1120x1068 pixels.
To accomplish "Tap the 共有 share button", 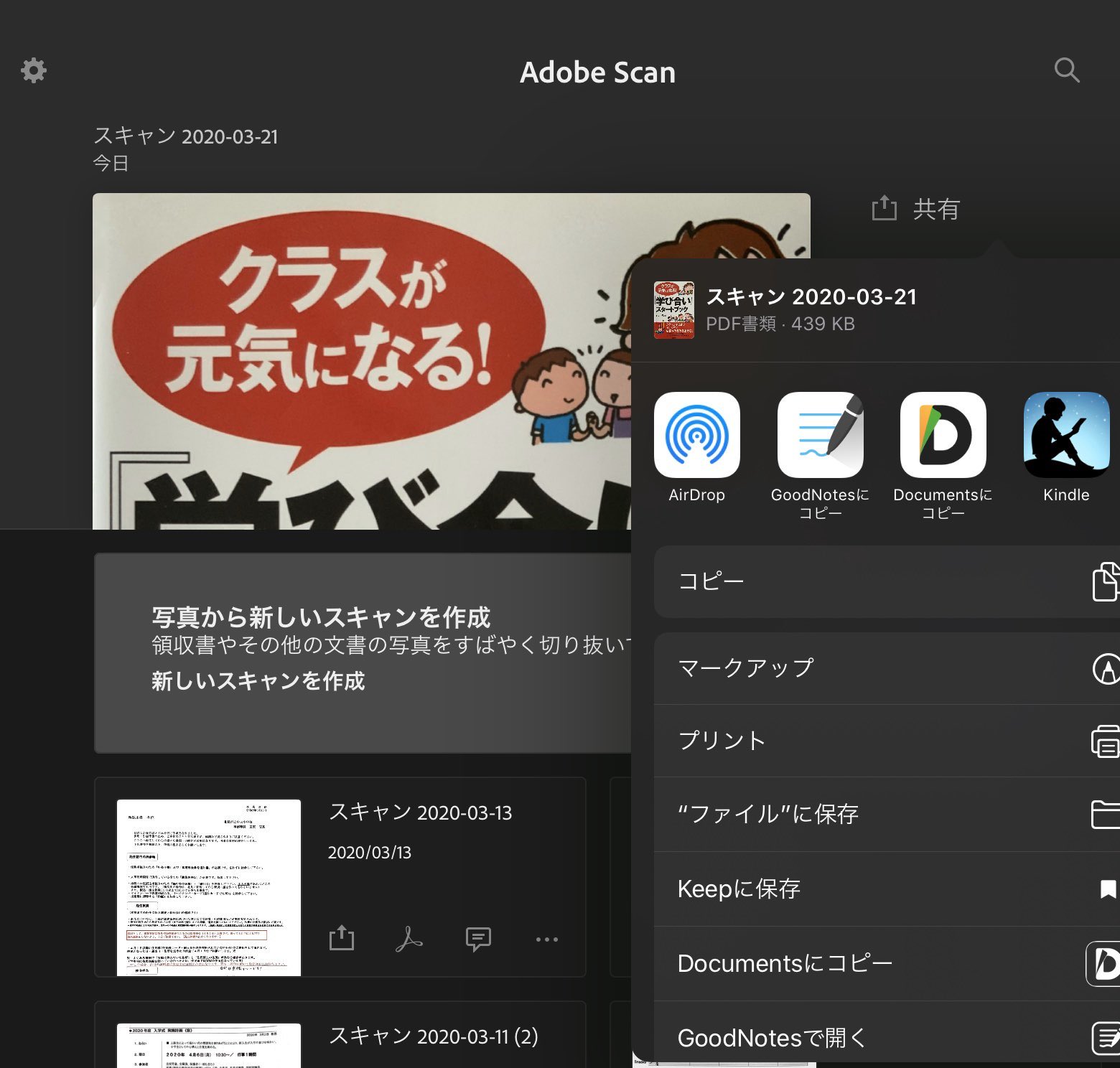I will click(915, 209).
